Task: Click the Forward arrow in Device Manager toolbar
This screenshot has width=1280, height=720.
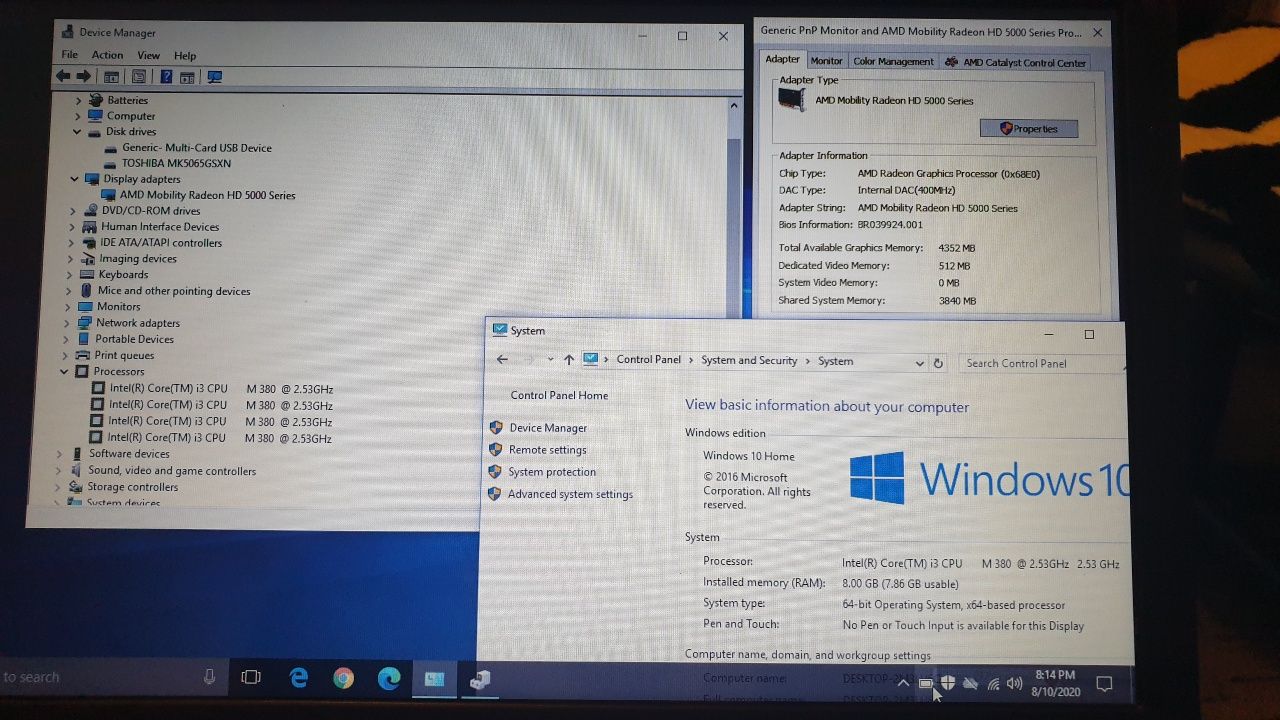Action: [84, 76]
